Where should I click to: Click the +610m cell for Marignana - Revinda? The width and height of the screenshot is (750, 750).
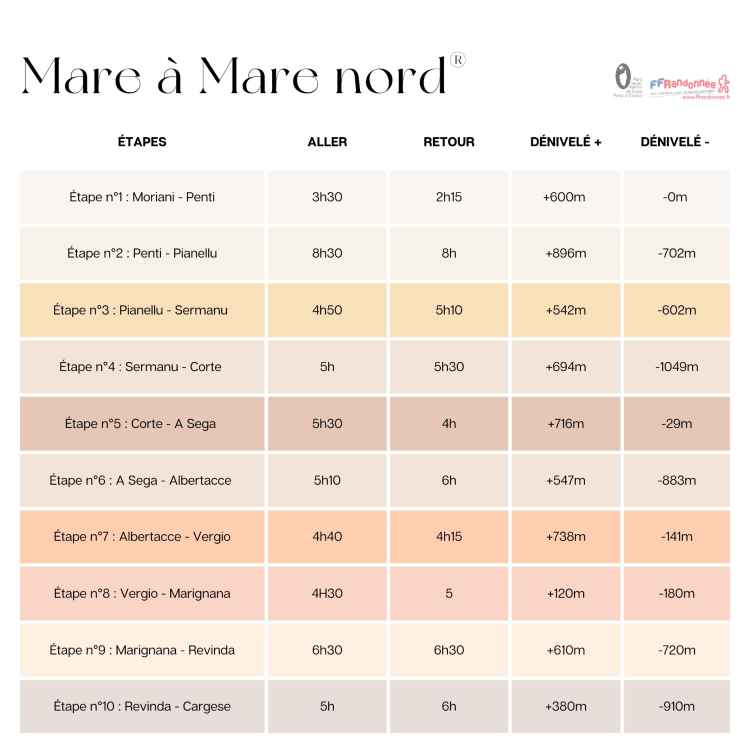[566, 650]
